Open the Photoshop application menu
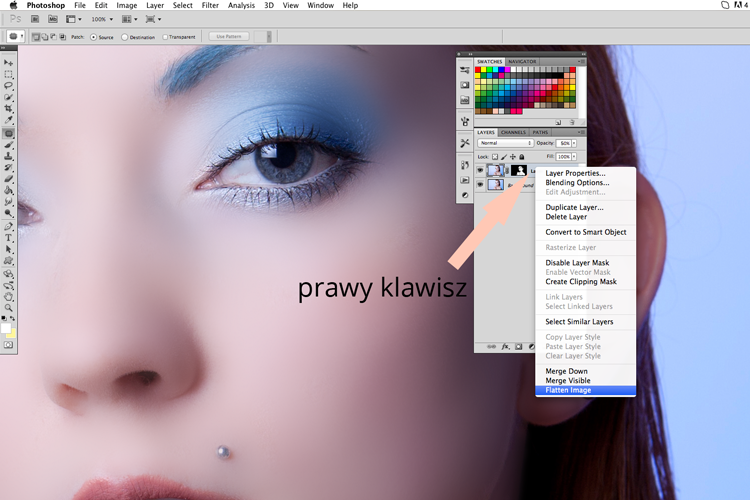 click(x=45, y=5)
